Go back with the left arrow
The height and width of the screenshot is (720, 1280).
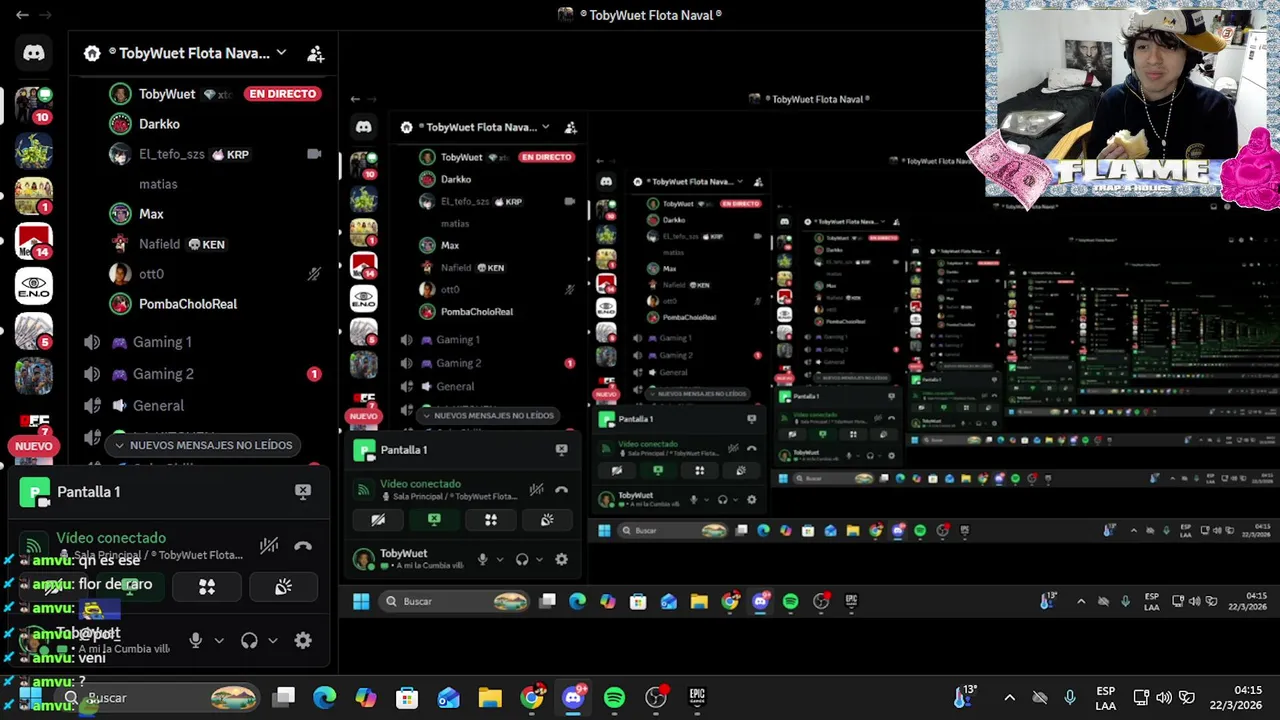[22, 15]
